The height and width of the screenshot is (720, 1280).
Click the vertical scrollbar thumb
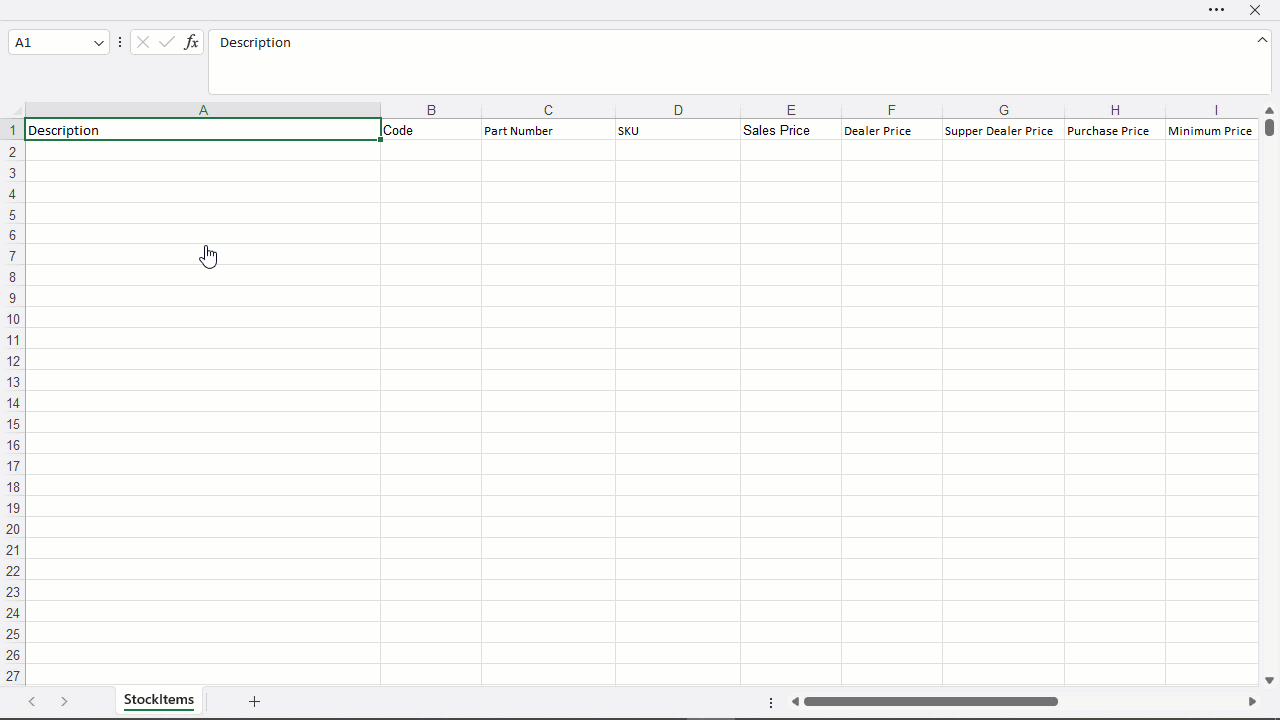tap(1269, 127)
